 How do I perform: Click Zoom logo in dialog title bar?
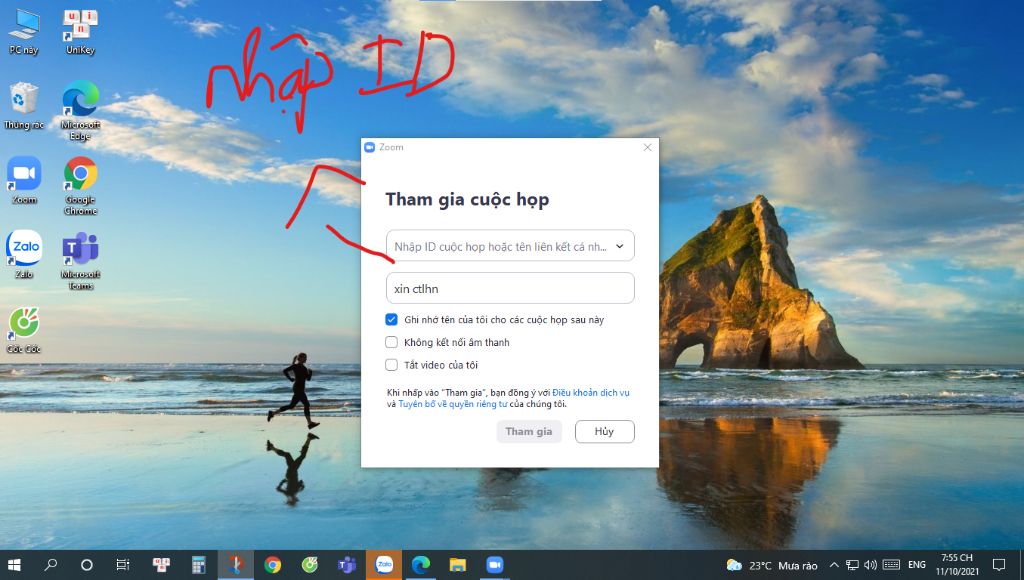click(x=369, y=148)
